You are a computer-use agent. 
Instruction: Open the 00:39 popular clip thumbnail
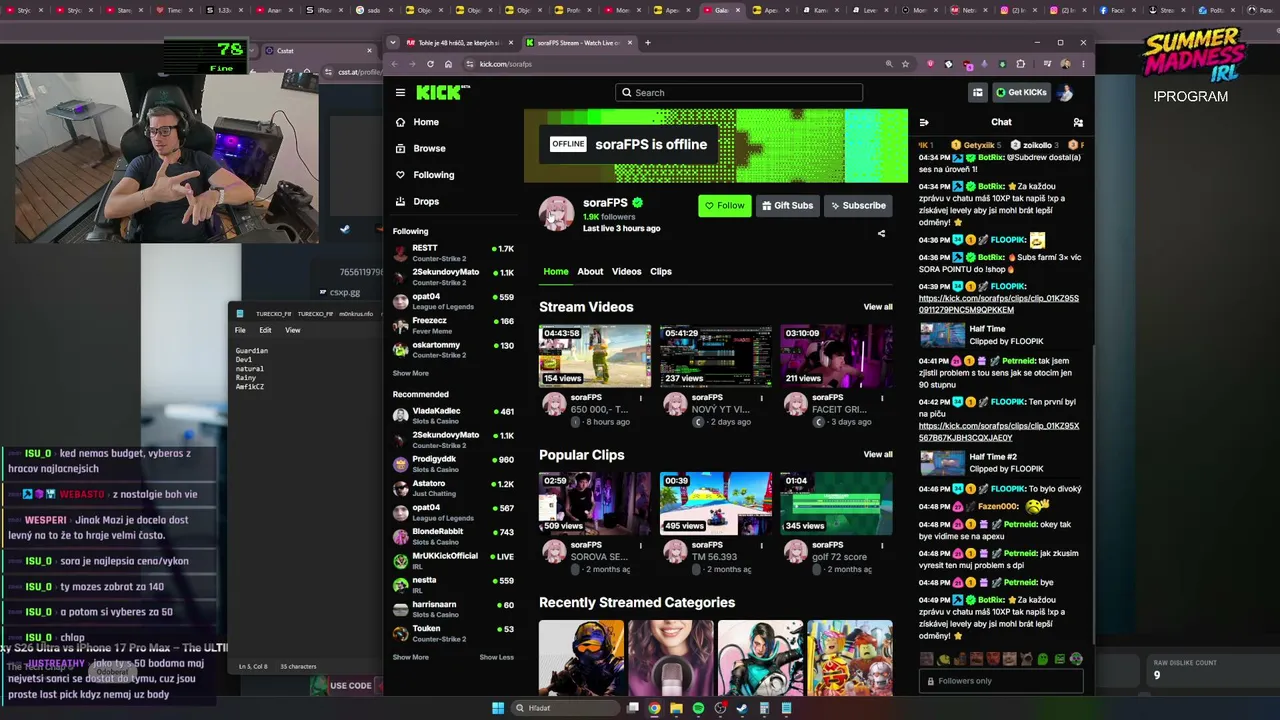click(715, 503)
